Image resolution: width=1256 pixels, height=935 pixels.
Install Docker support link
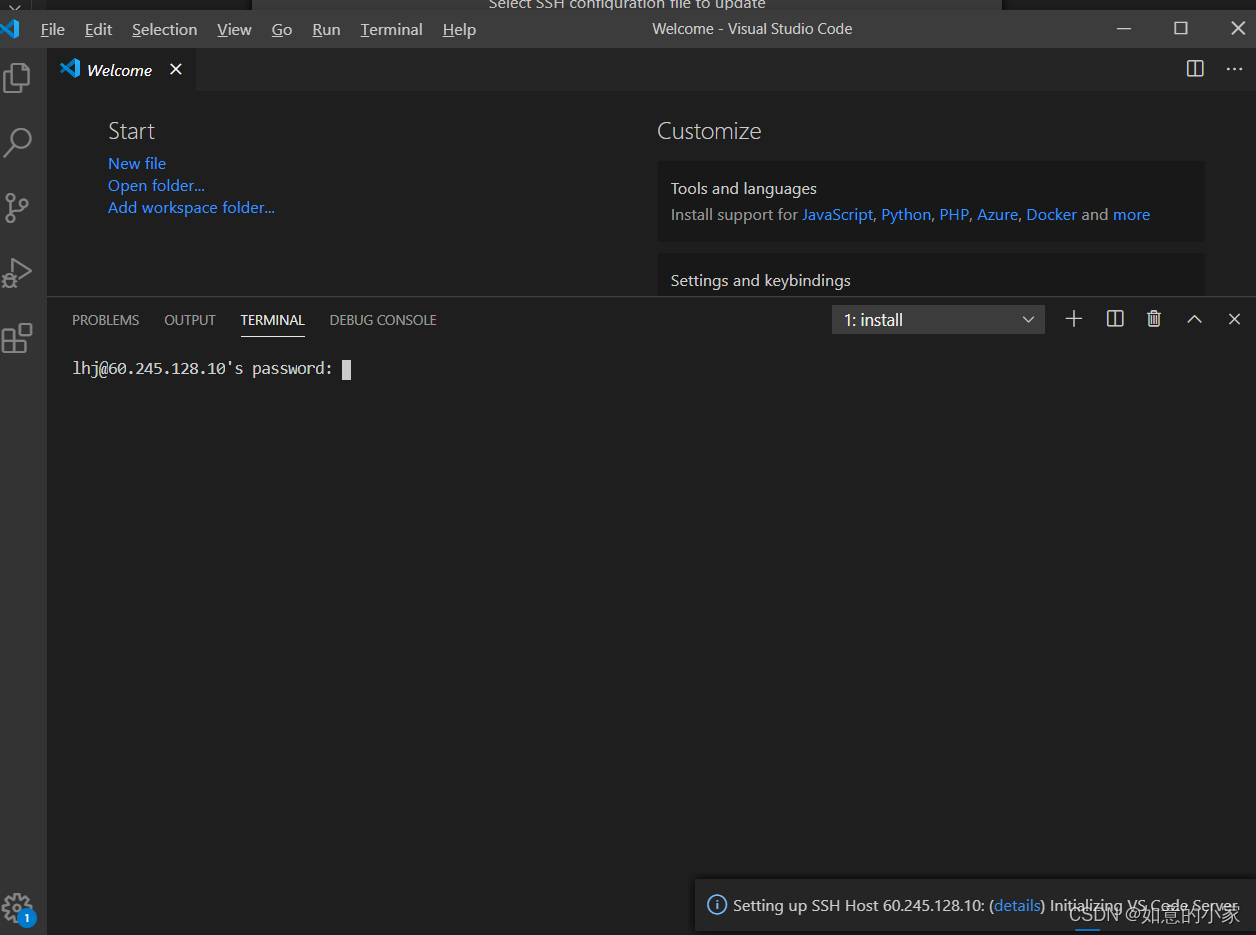pyautogui.click(x=1052, y=214)
